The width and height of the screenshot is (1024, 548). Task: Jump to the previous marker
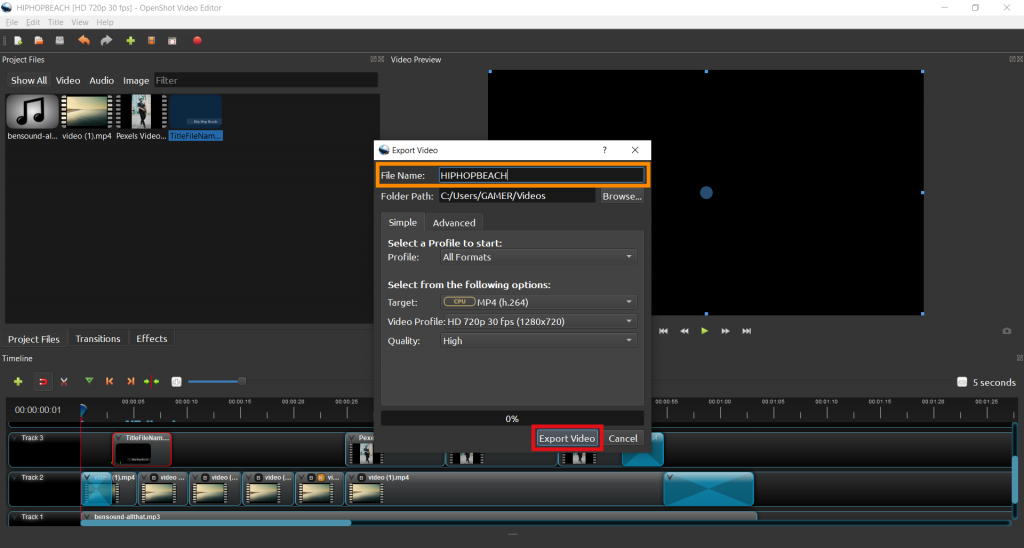(110, 381)
